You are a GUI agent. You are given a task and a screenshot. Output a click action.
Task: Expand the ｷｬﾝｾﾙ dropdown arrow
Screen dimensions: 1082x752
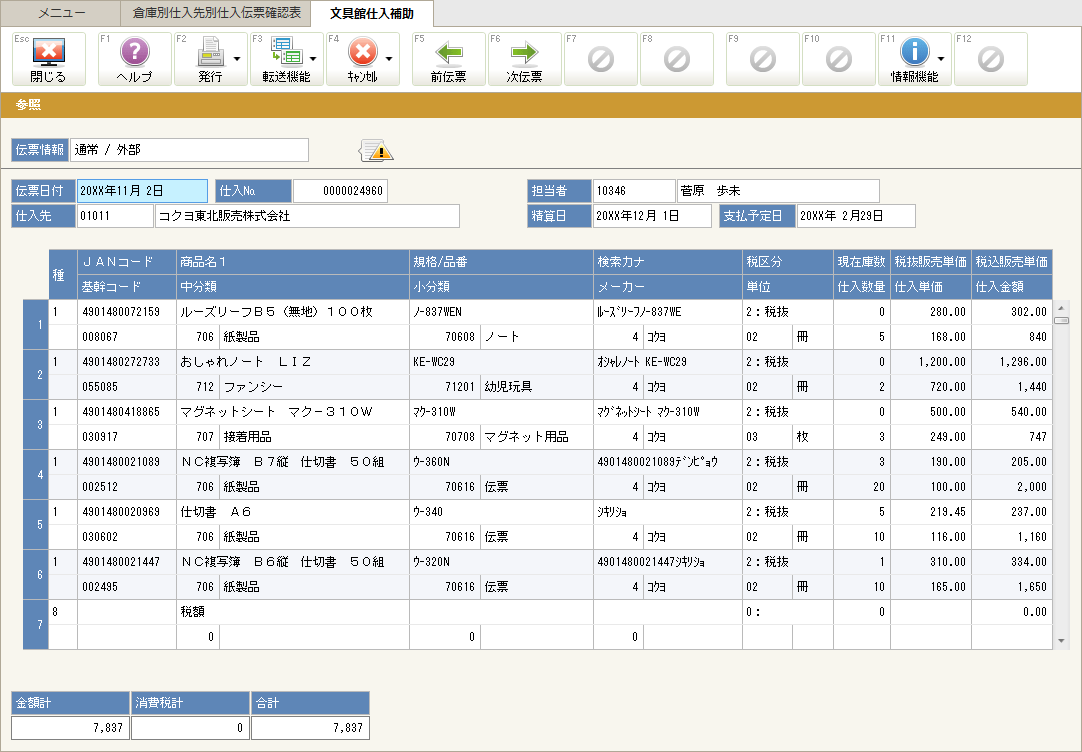389,59
